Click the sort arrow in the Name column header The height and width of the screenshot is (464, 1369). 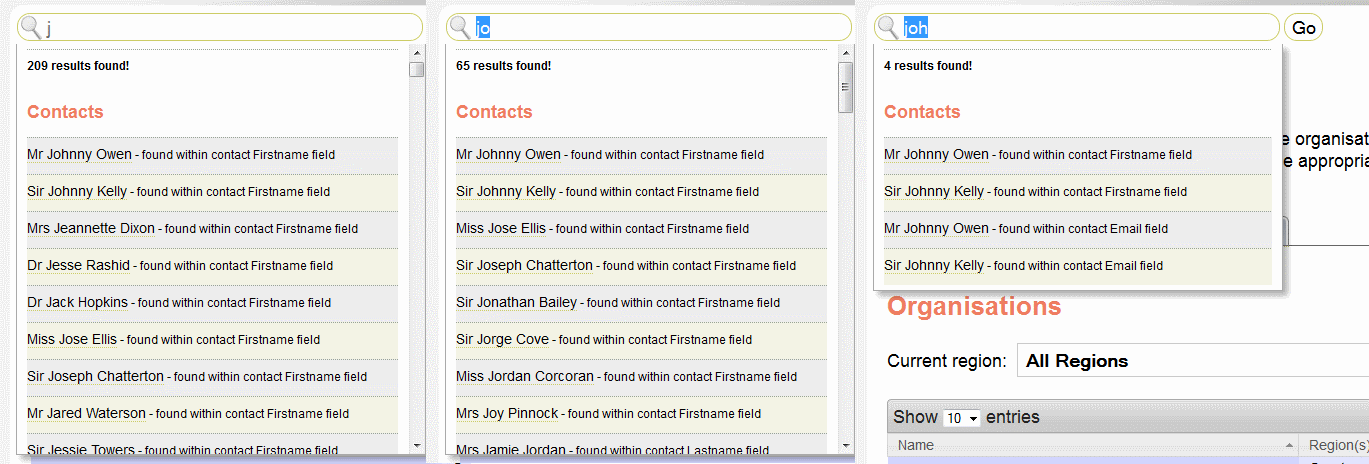tap(1288, 445)
